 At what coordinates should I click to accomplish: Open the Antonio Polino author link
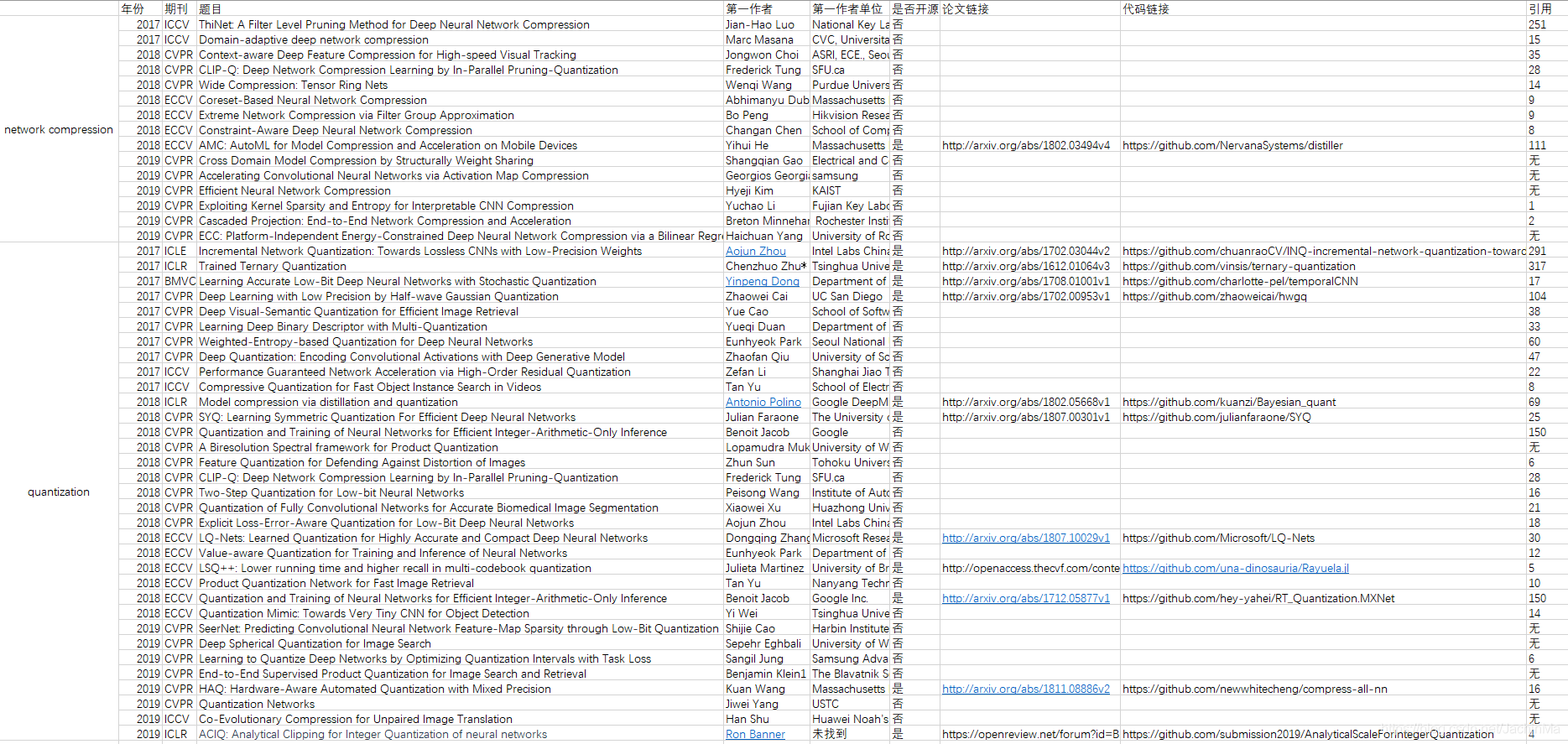point(763,402)
